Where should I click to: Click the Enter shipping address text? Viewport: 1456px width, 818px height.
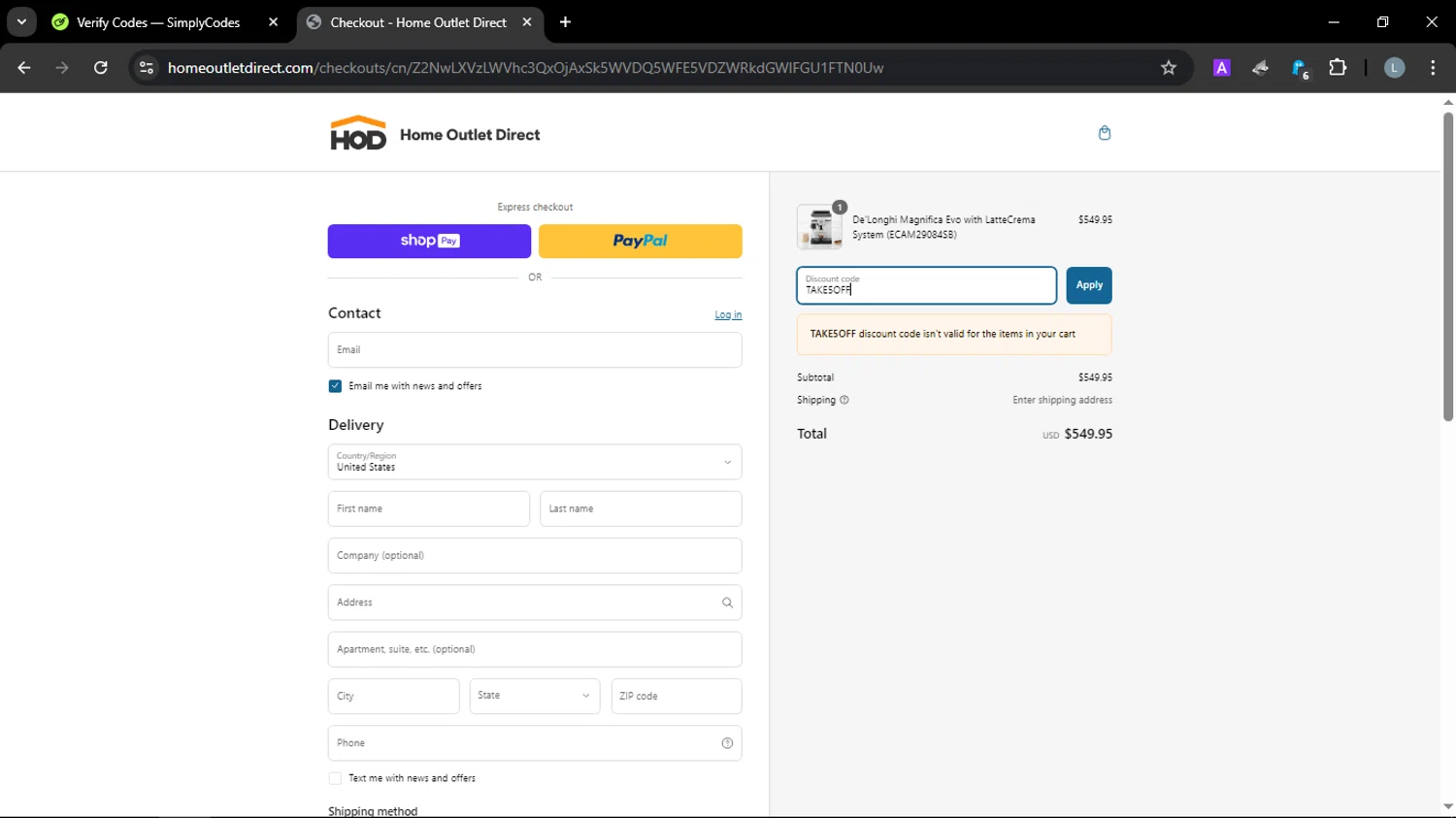(1062, 400)
